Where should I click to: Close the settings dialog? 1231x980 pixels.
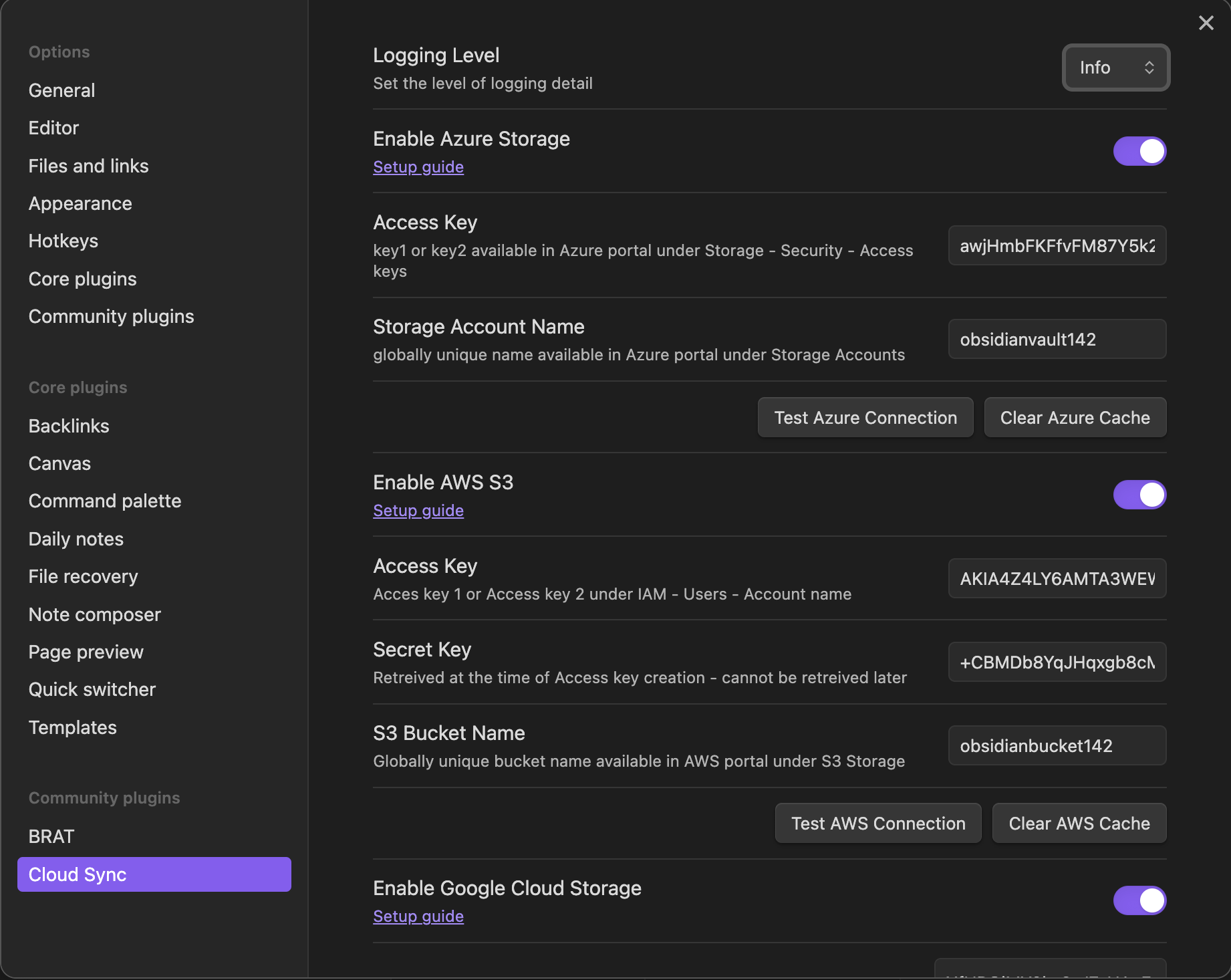tap(1206, 23)
